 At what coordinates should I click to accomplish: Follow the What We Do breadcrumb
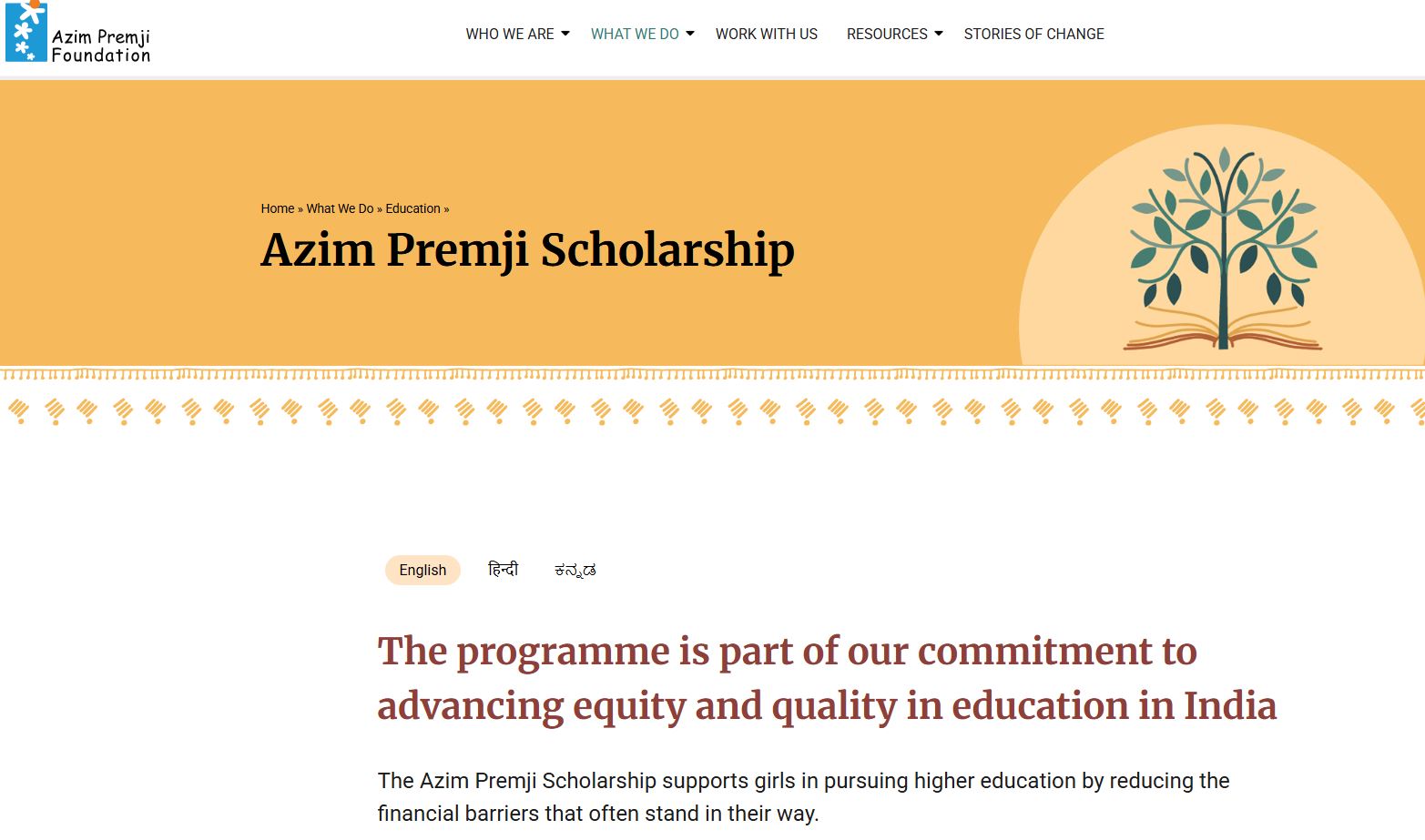click(x=340, y=208)
